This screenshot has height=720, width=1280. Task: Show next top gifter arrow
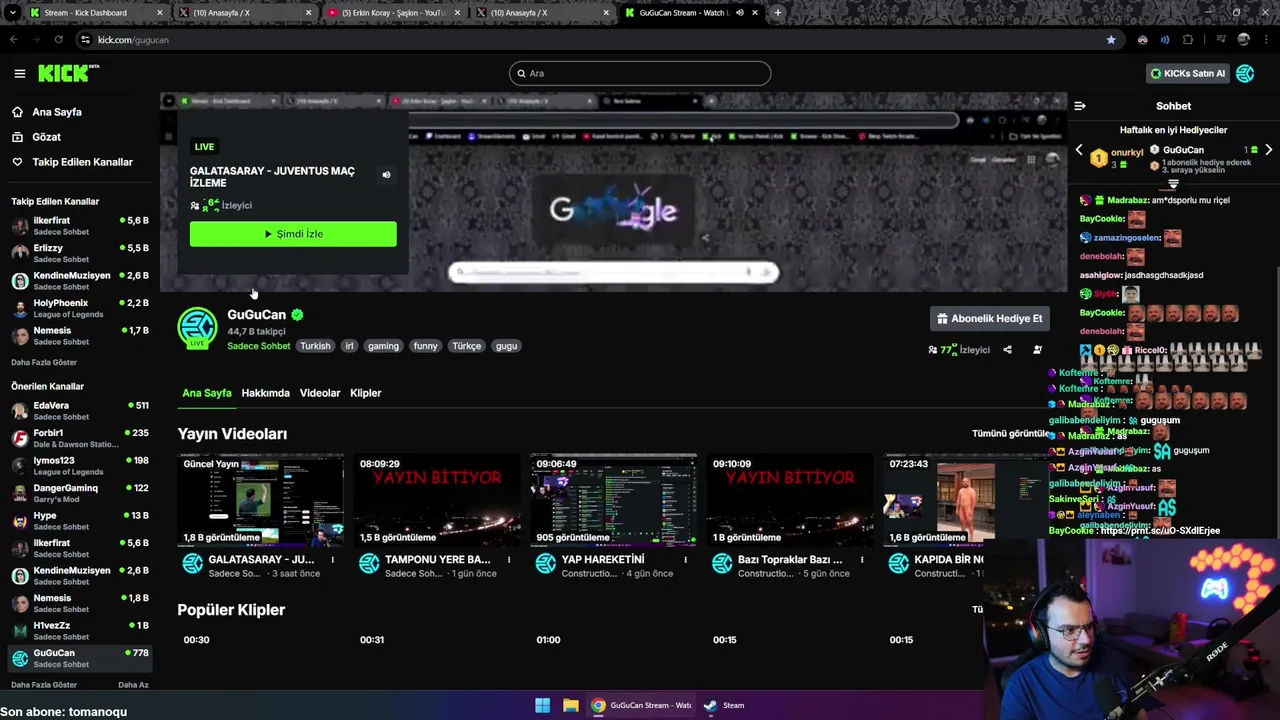pos(1268,150)
